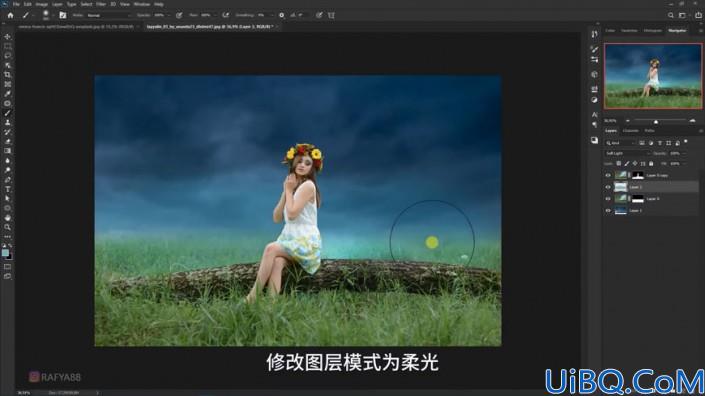This screenshot has height=396, width=705.
Task: Toggle lock position icon
Action: pos(635,164)
